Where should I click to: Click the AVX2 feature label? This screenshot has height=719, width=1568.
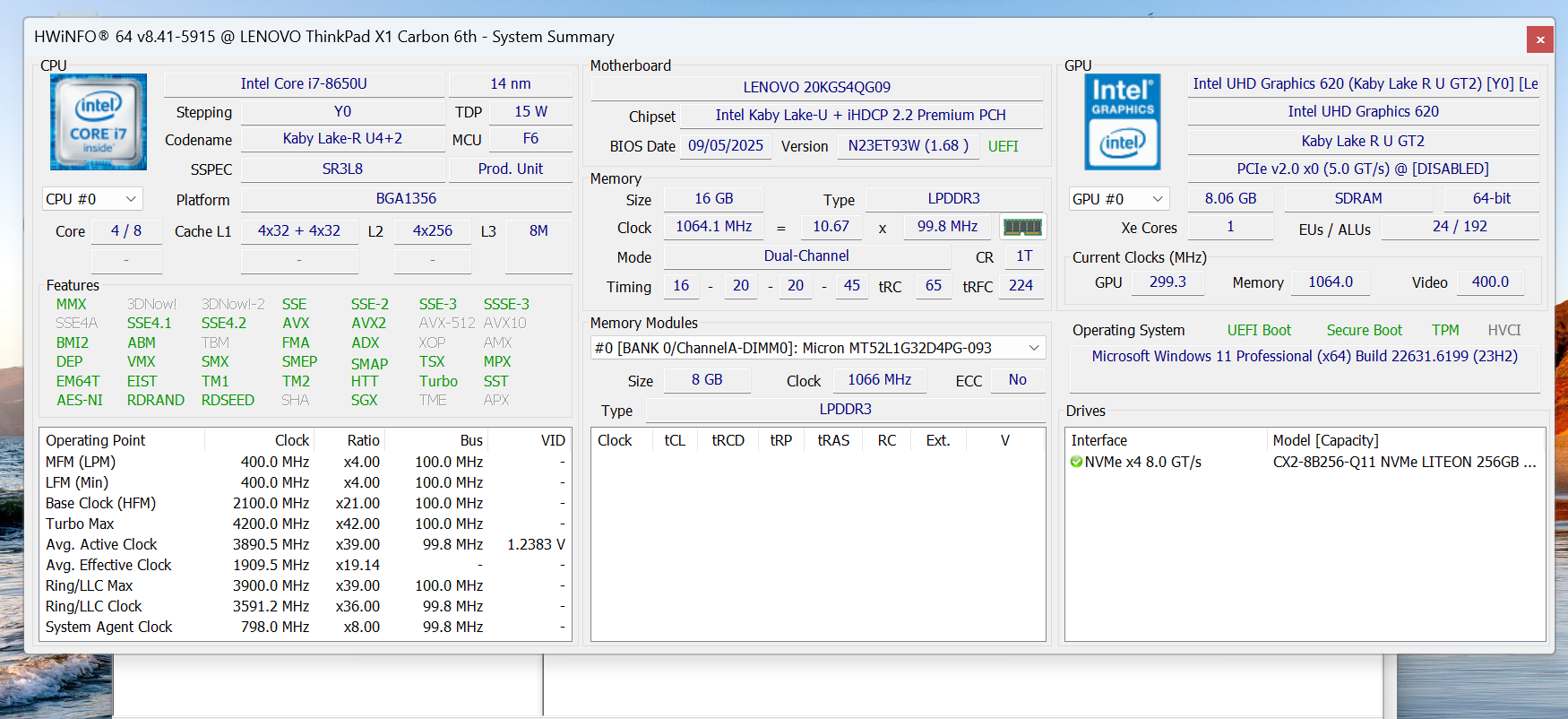(369, 324)
